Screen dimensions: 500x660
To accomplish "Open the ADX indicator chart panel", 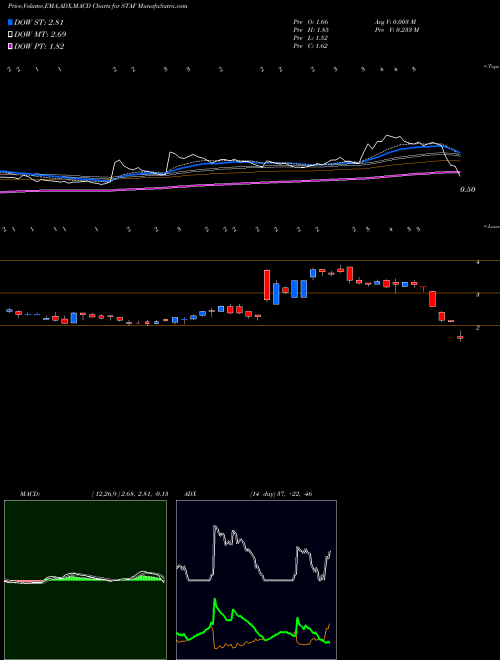I will coord(256,580).
